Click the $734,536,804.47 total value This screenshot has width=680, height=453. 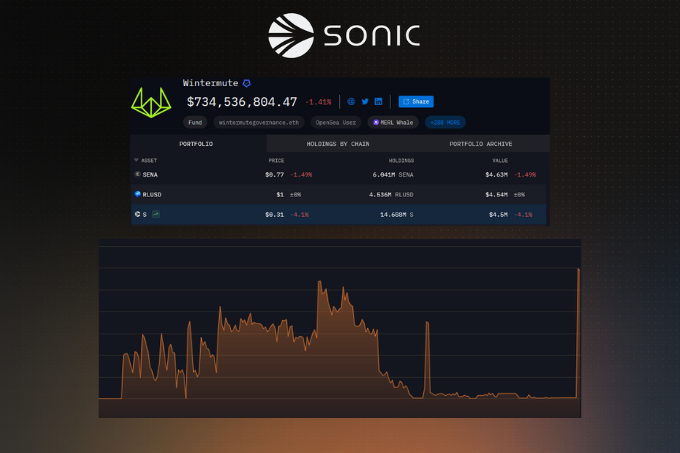pyautogui.click(x=242, y=102)
